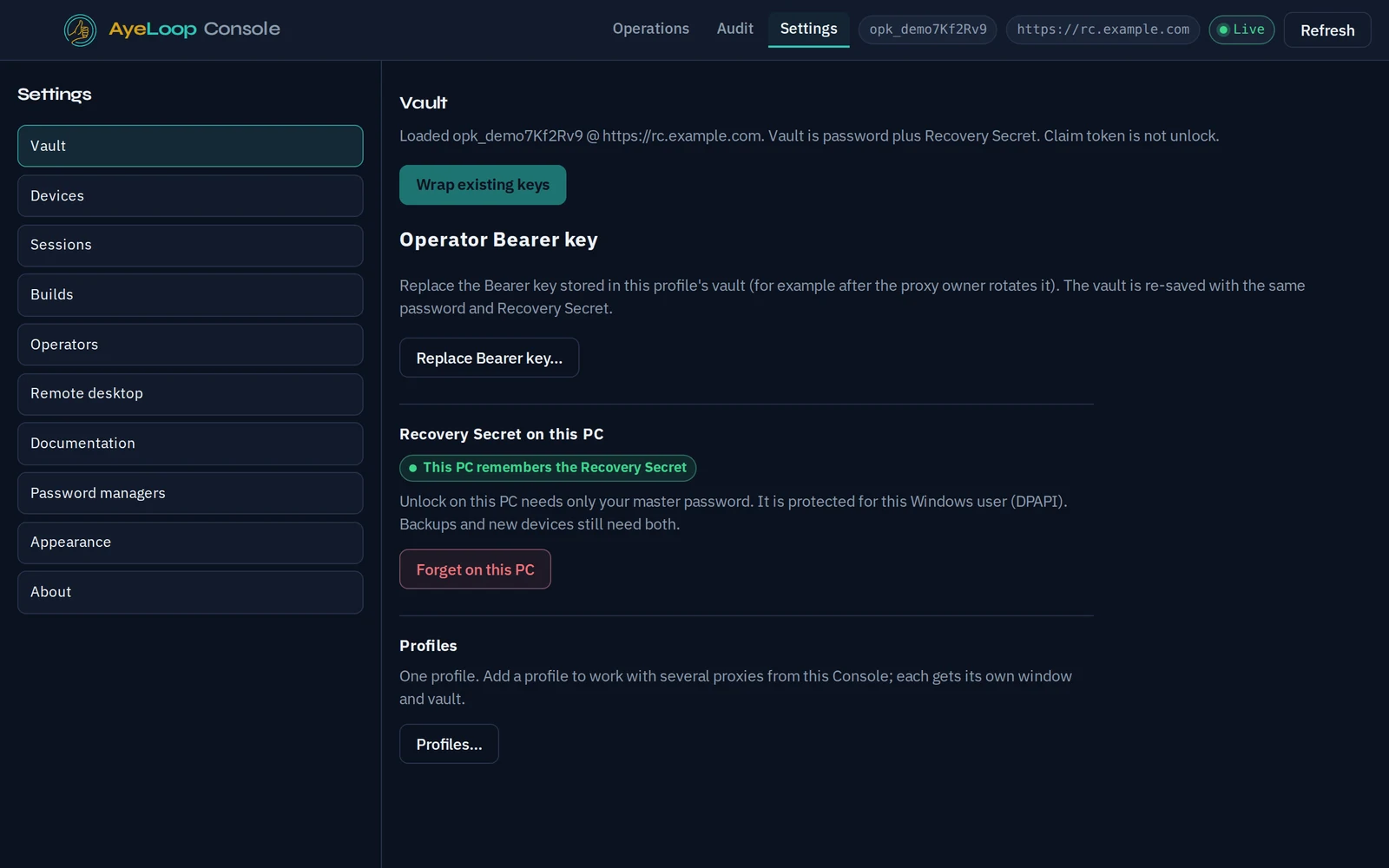Click the Settings sidebar heading

pos(55,95)
